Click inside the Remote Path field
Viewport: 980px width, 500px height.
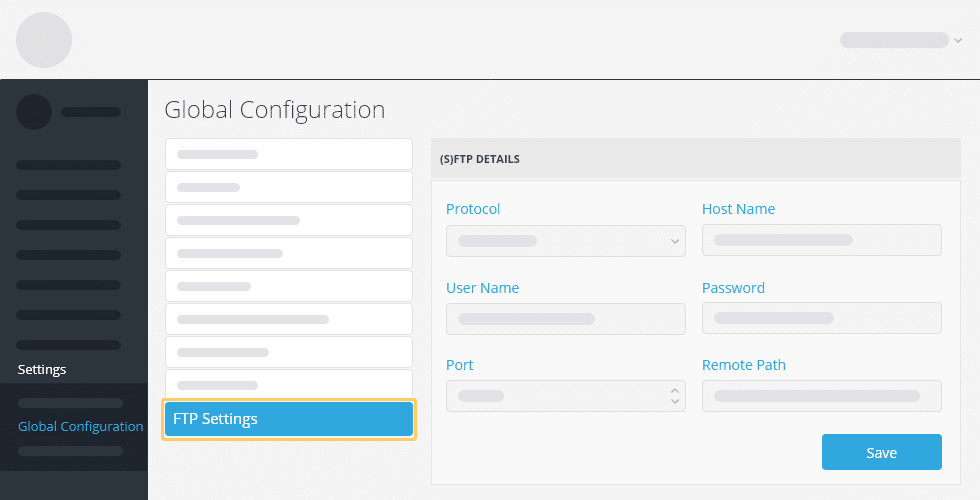(x=821, y=396)
